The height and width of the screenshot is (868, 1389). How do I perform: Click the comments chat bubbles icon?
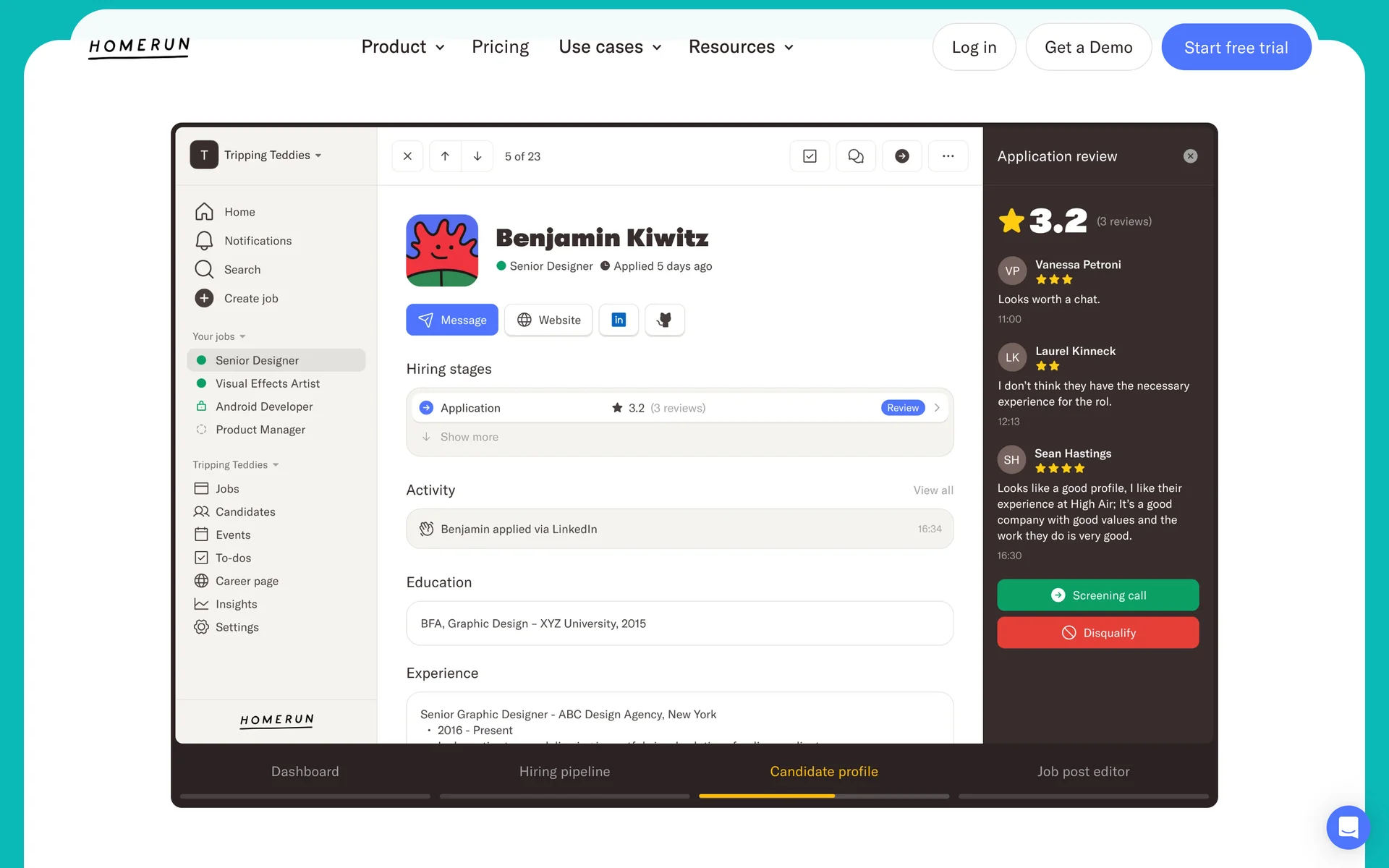pos(856,156)
